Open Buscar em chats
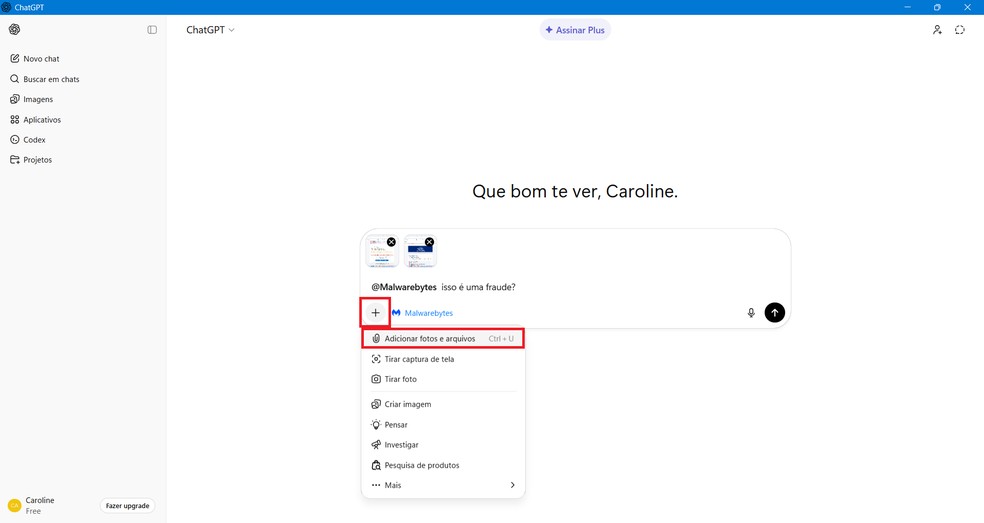 click(83, 79)
